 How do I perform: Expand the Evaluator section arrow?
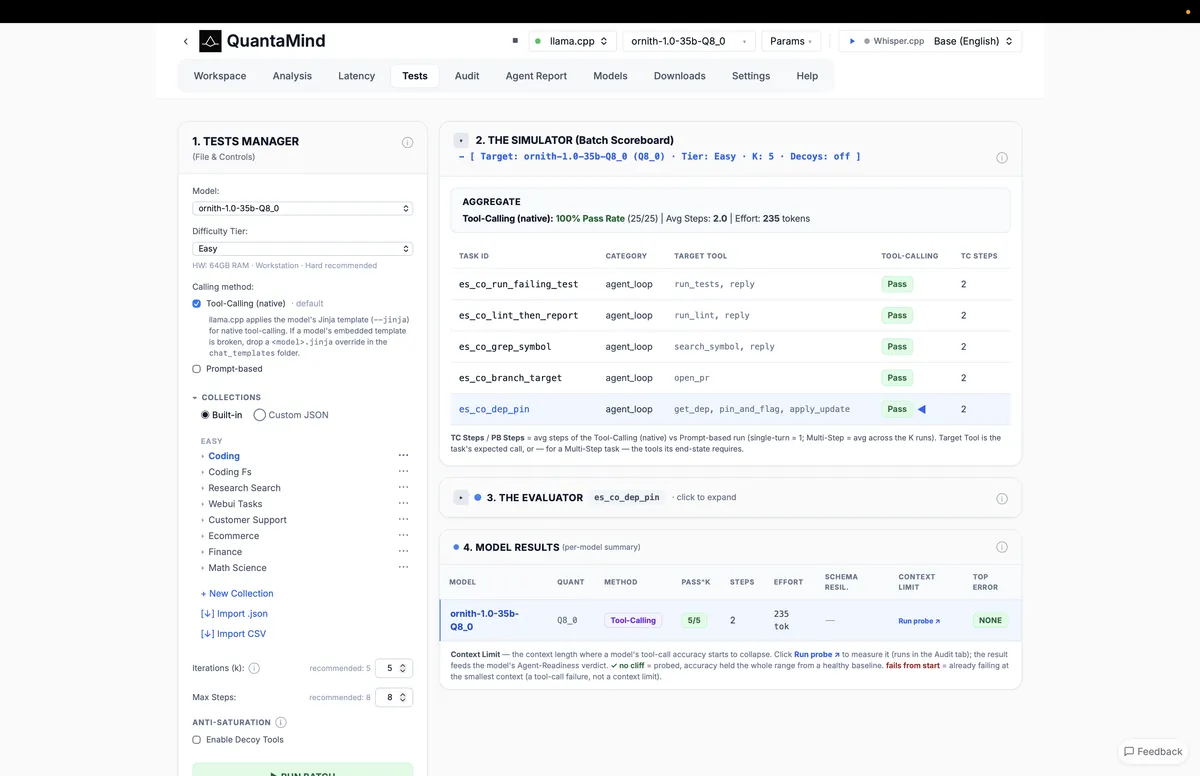point(461,497)
